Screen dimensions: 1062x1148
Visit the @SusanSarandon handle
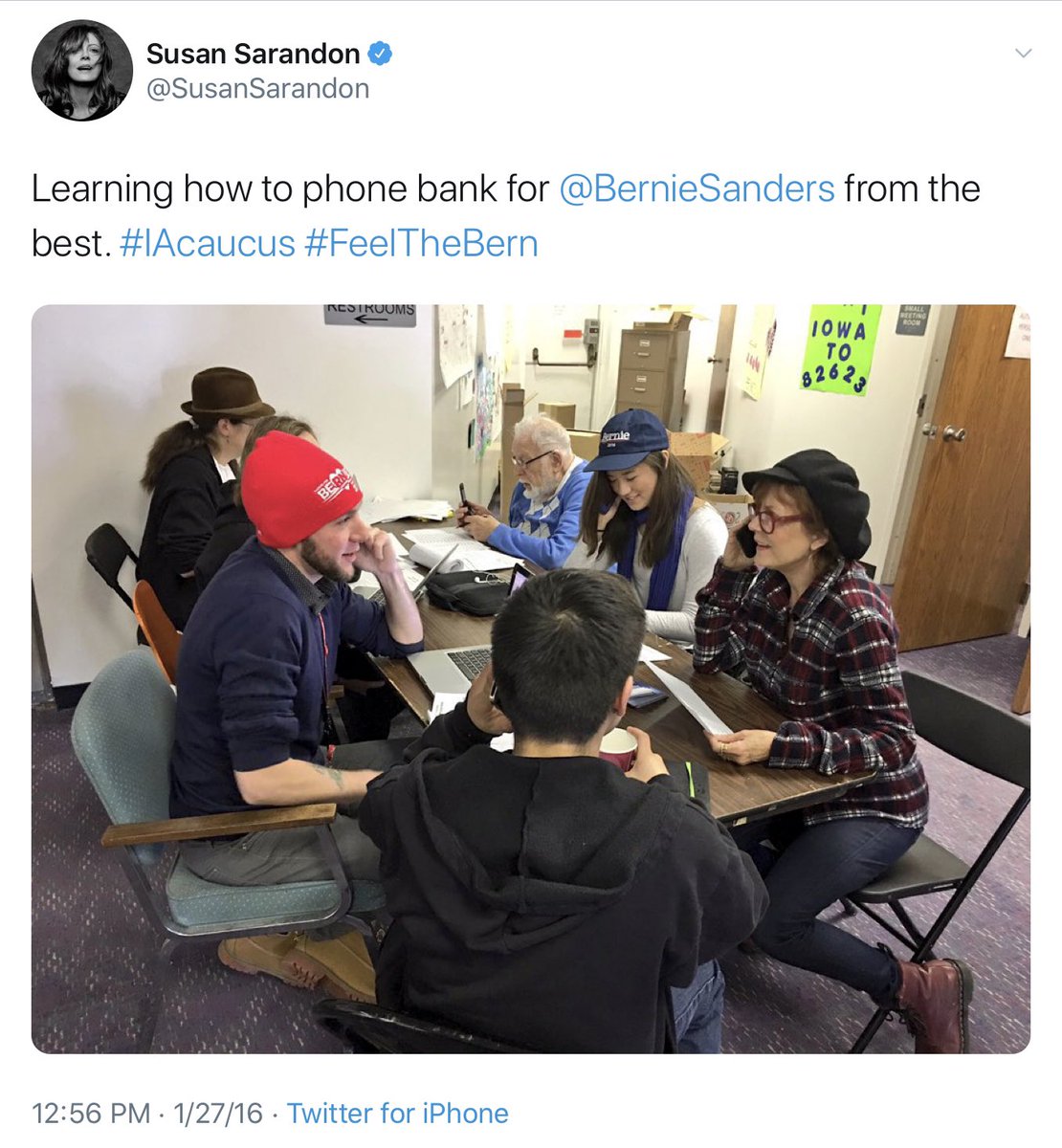click(x=257, y=89)
